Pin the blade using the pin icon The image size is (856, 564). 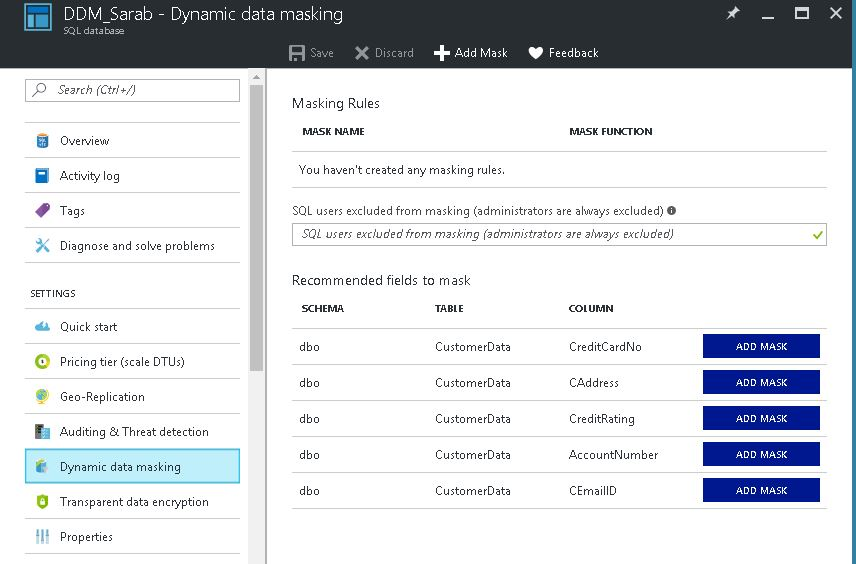733,13
